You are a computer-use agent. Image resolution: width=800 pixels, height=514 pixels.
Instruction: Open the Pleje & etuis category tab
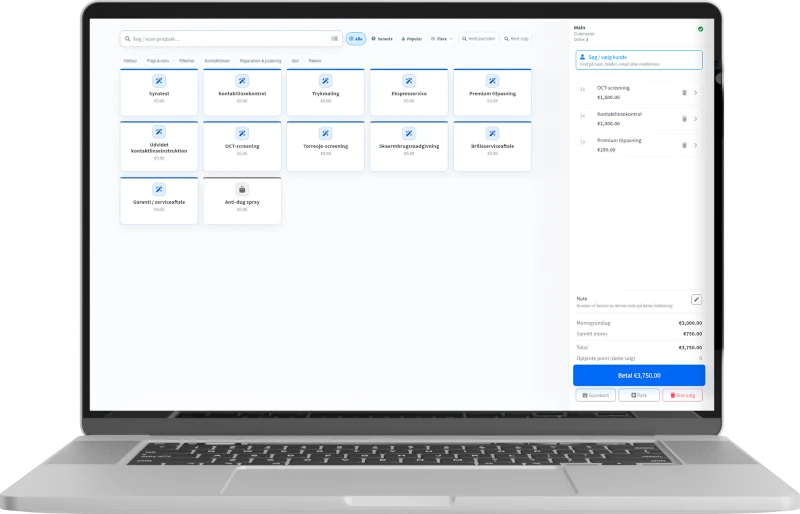click(158, 61)
